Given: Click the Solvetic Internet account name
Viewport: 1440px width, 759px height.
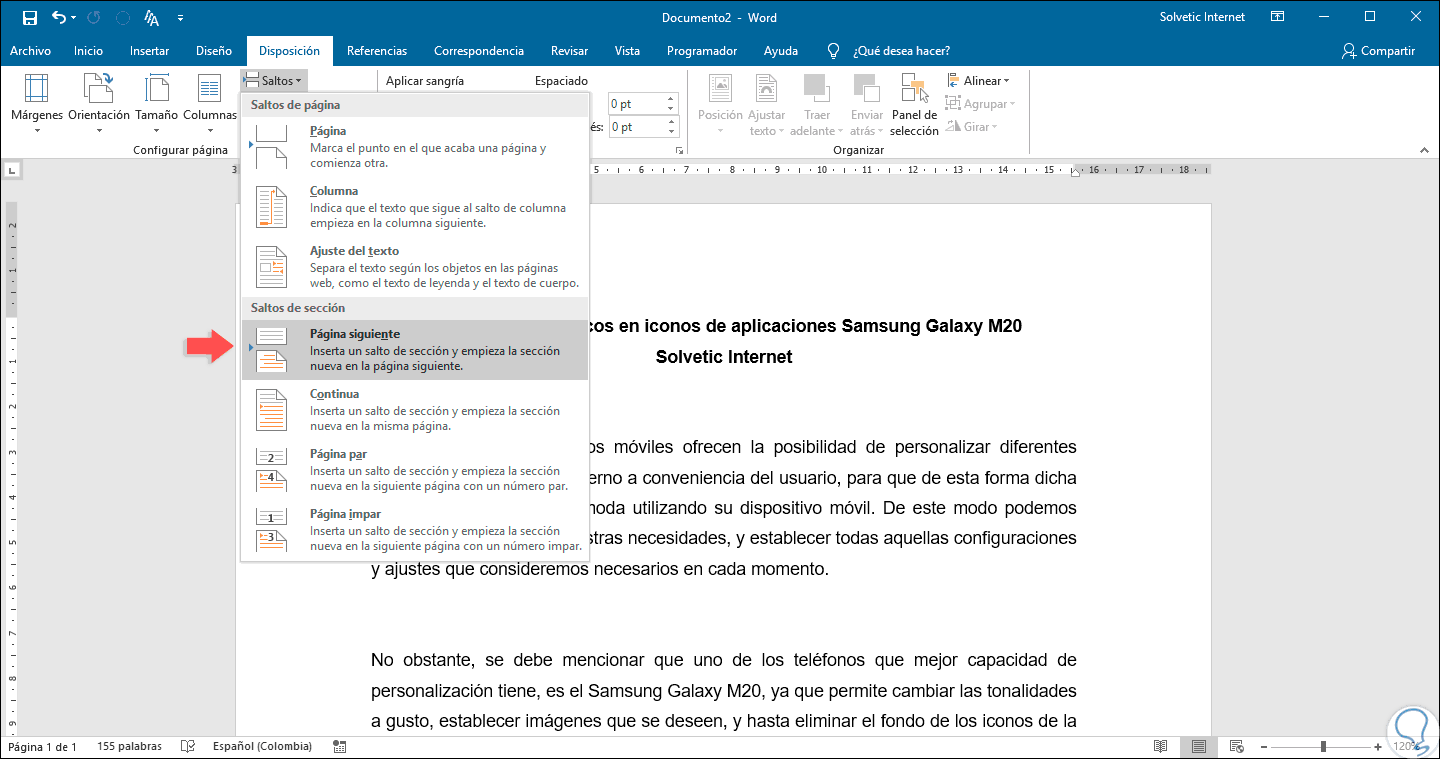Looking at the screenshot, I should point(1202,17).
